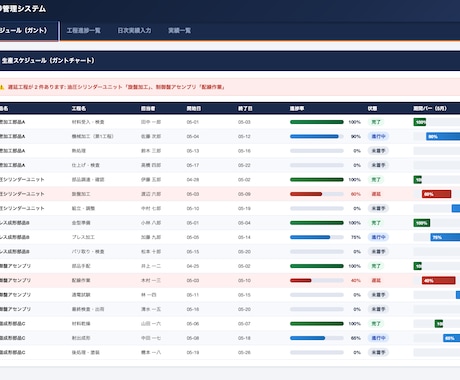The width and height of the screenshot is (460, 380).
Task: Click the 75% progress bar for プレス加工
Action: point(317,237)
